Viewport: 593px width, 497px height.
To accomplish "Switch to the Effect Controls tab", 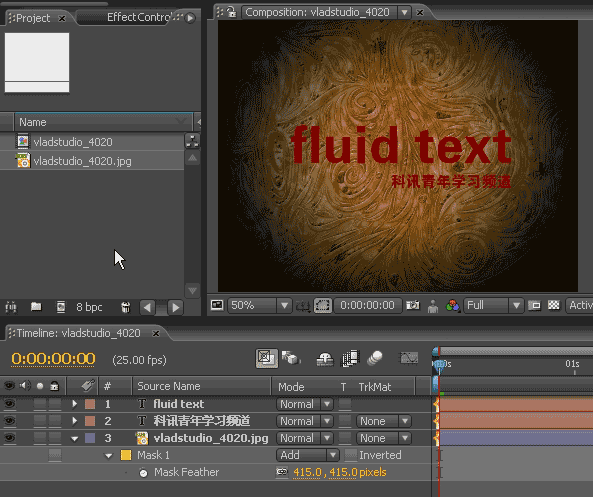I will (x=140, y=17).
